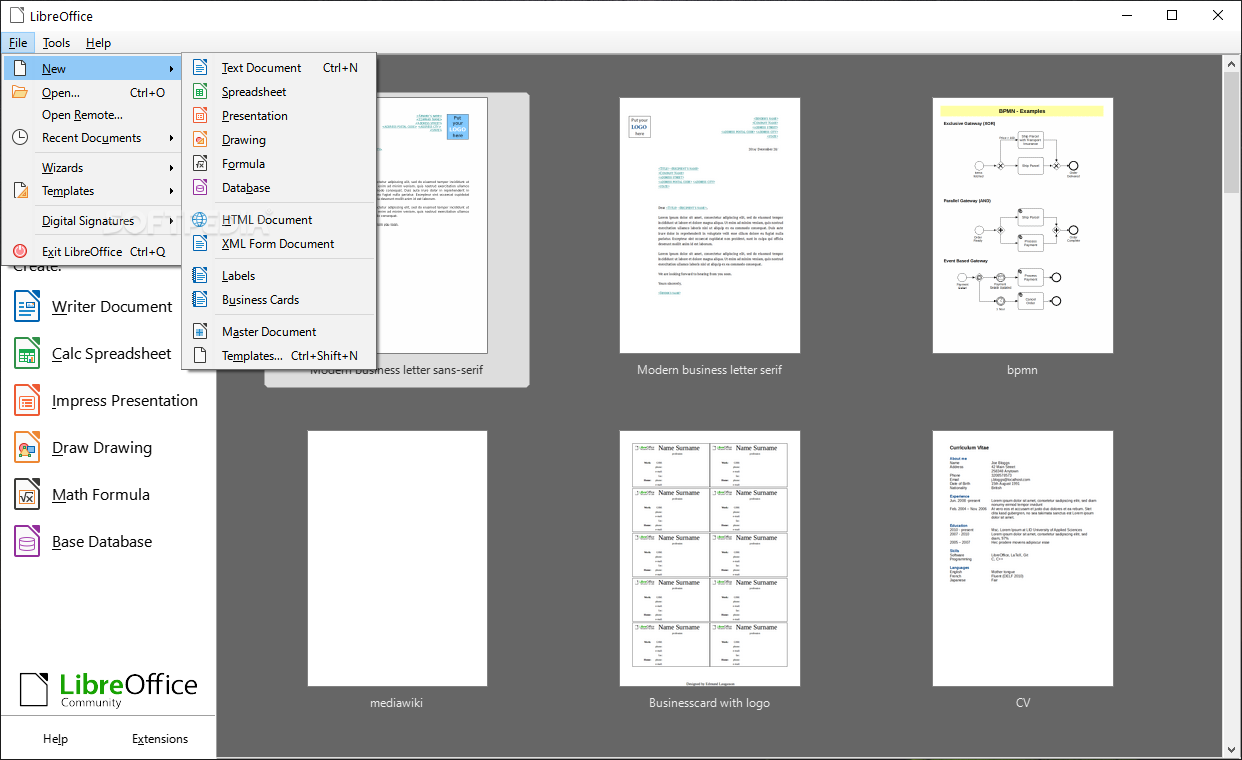Expand the Digital Signatures submenu arrow
1242x760 pixels.
click(x=172, y=221)
